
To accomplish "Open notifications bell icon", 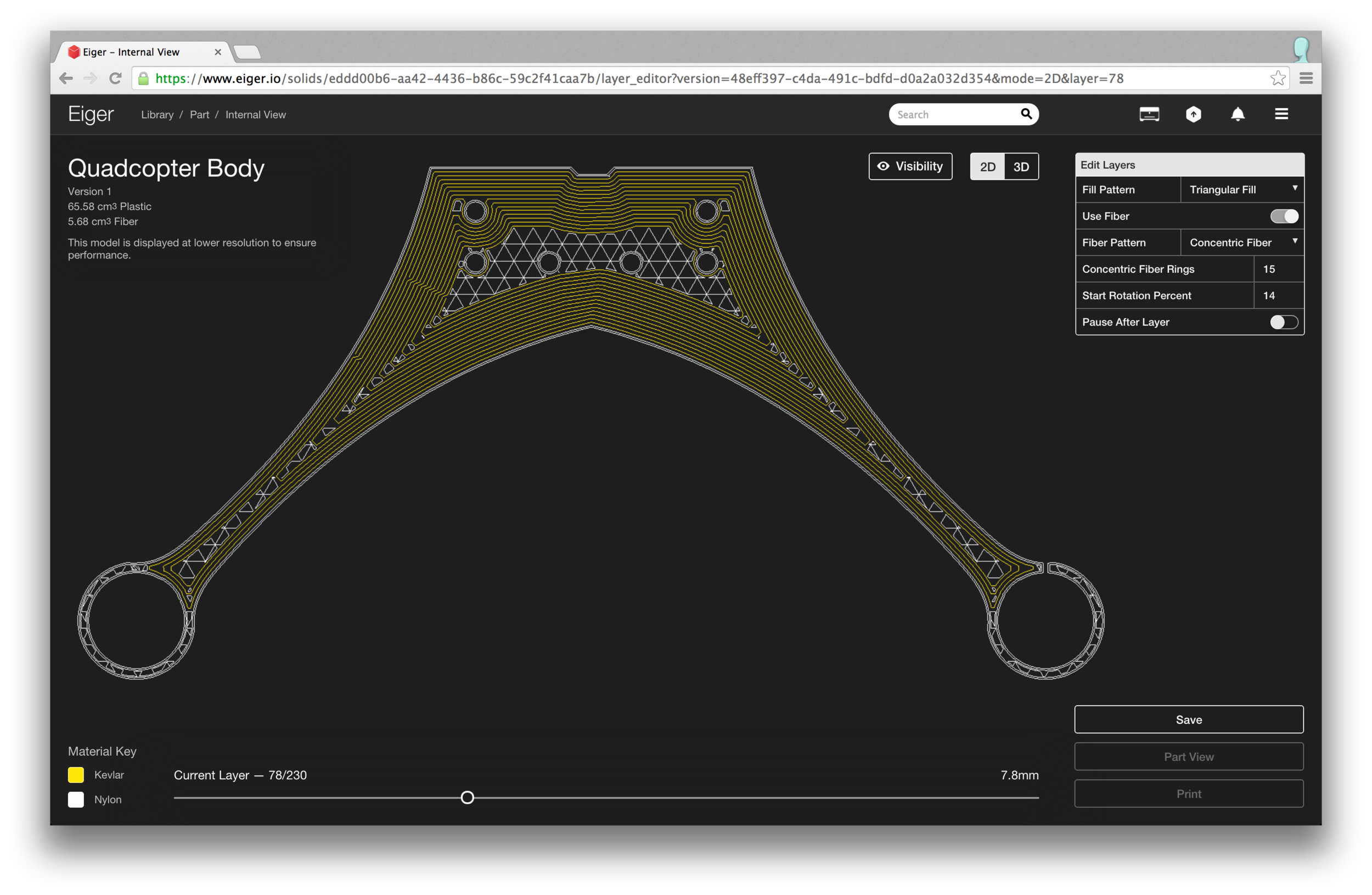I will point(1238,114).
